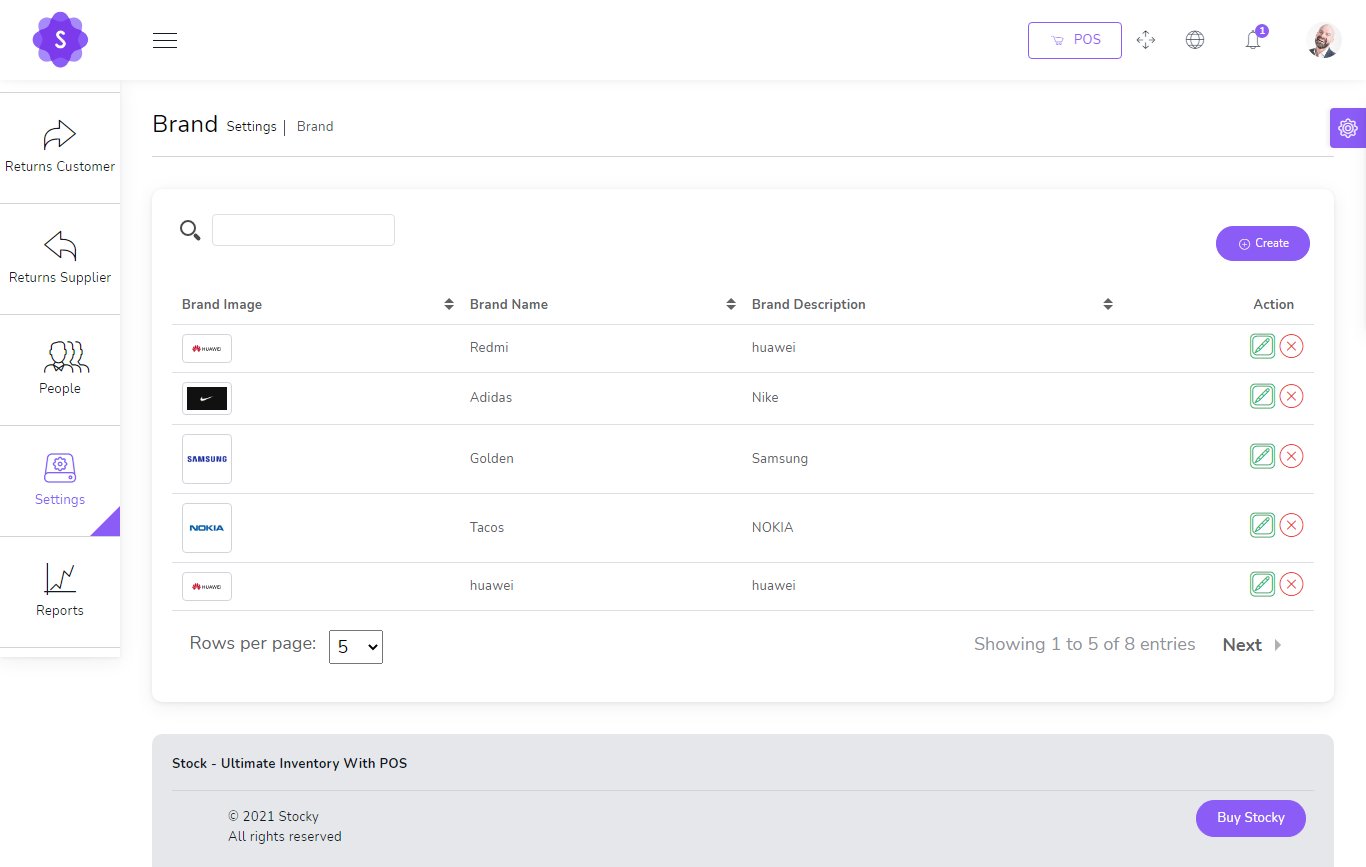
Task: Open Returns Customer in the sidebar
Action: 60,148
